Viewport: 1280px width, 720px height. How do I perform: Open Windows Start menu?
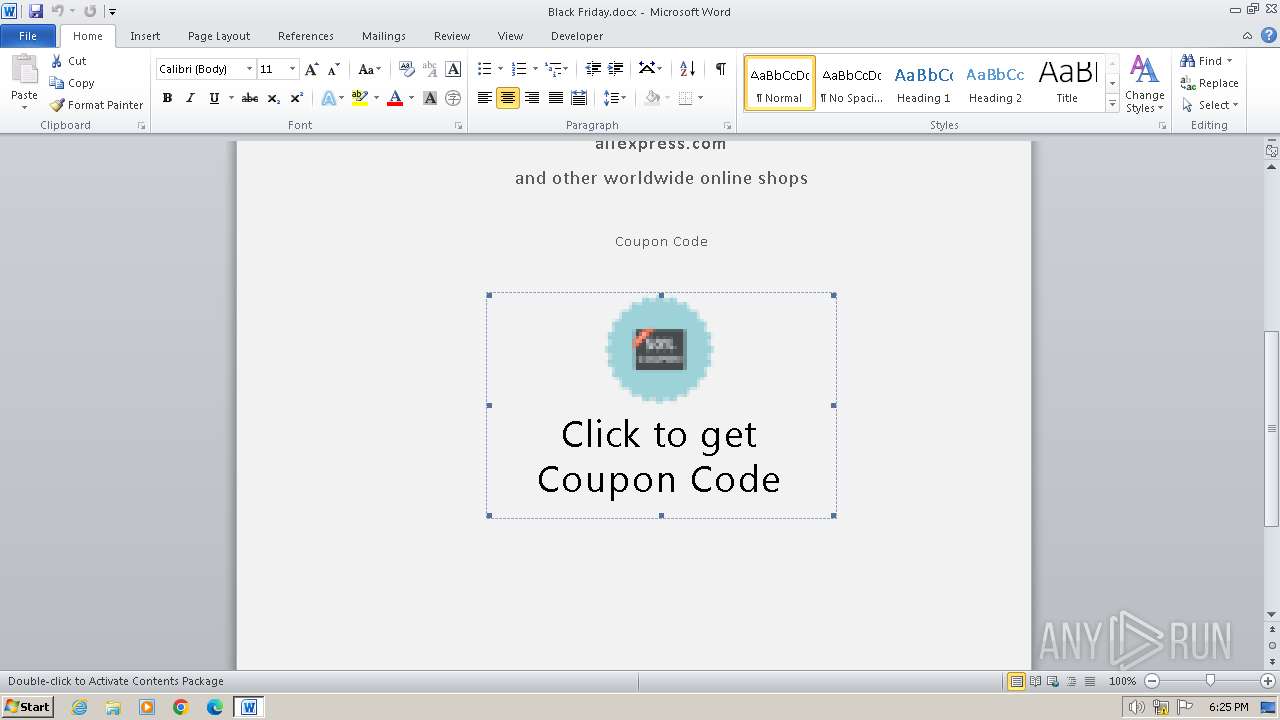point(27,707)
